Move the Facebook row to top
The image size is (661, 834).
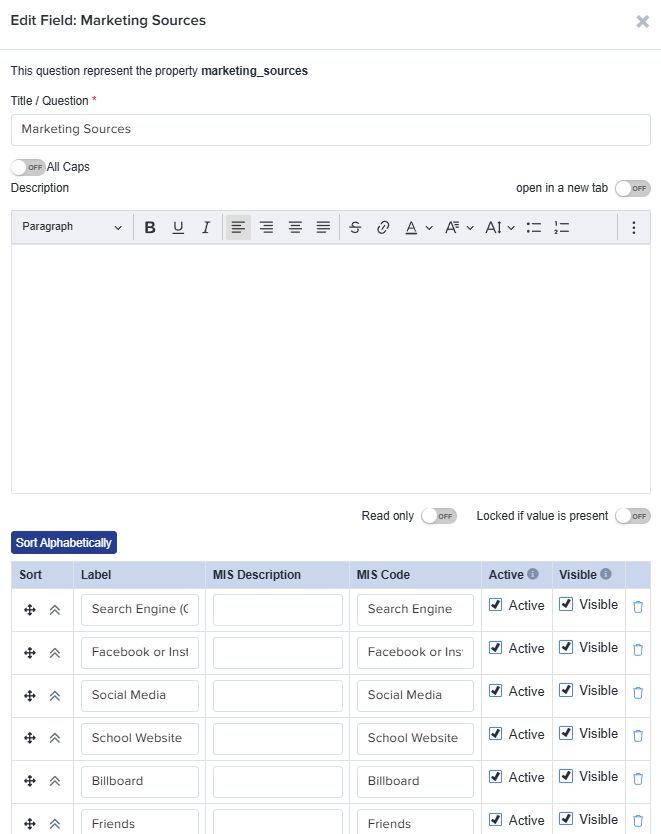55,652
